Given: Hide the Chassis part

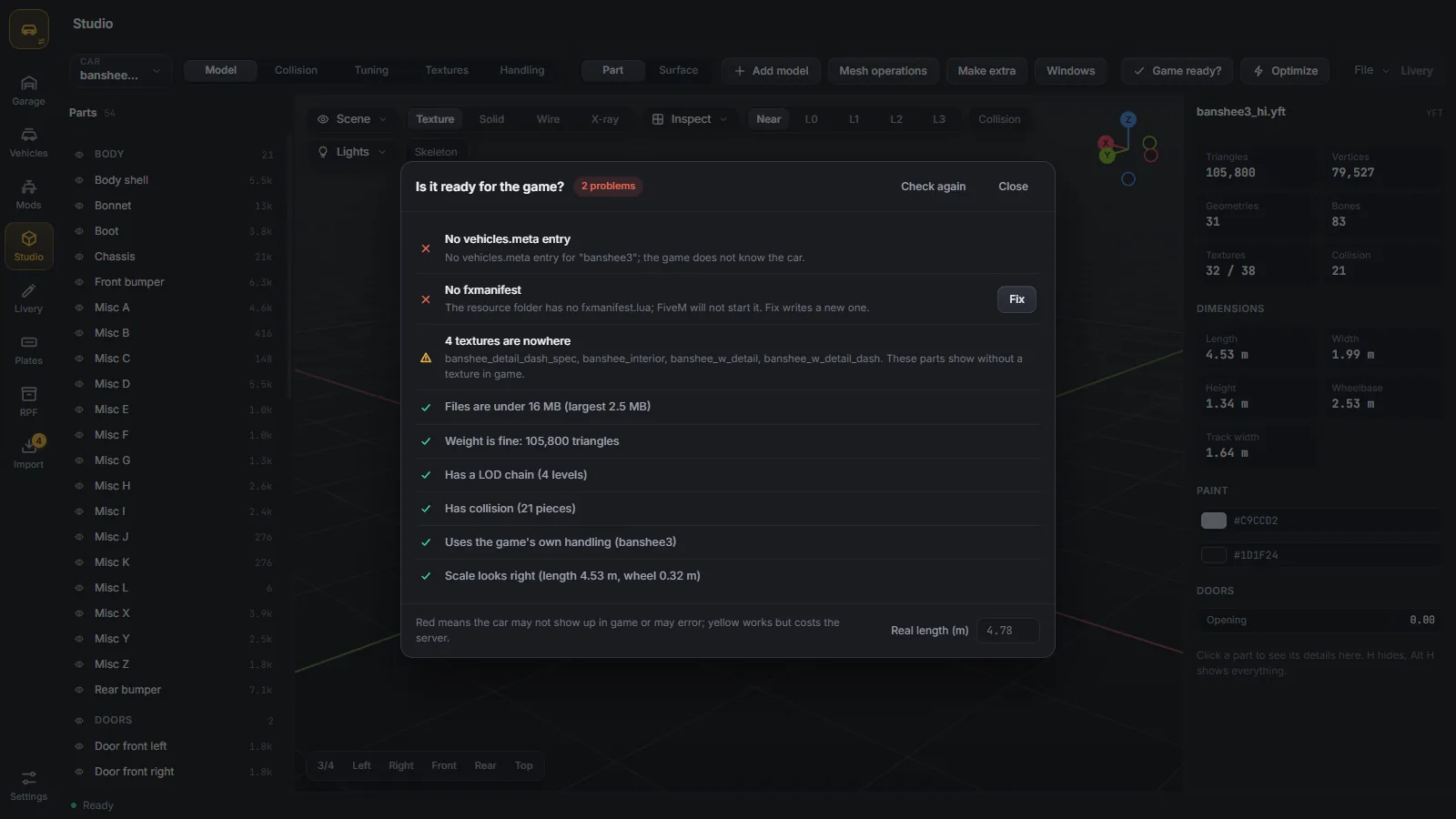Looking at the screenshot, I should tap(79, 257).
